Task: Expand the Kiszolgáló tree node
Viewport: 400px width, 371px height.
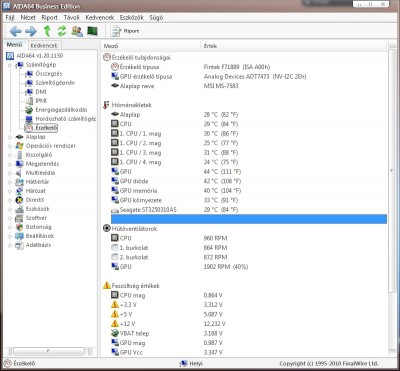Action: coord(10,155)
